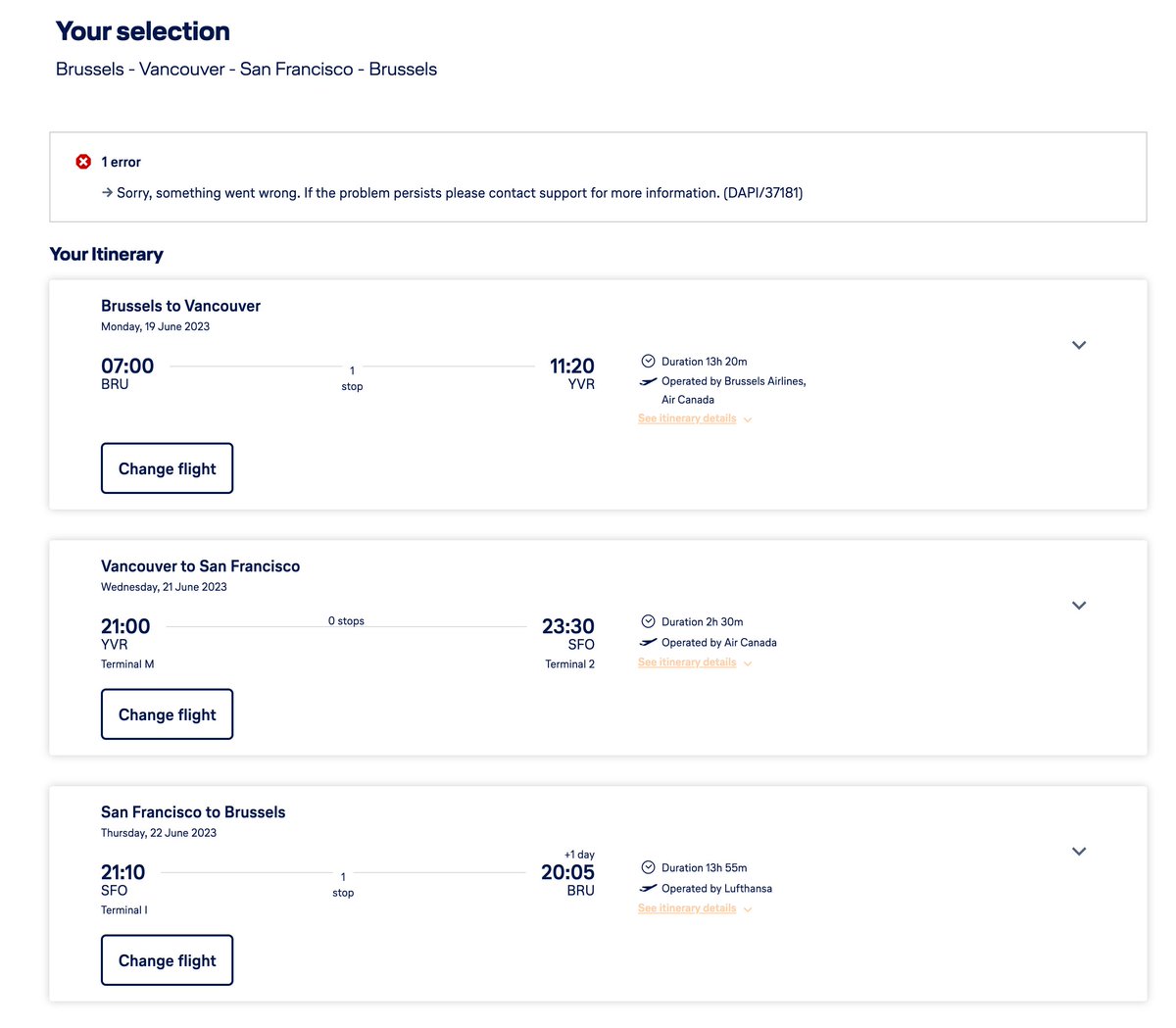The width and height of the screenshot is (1176, 1028).
Task: Expand the Vancouver to San Francisco card chevron
Action: (x=1079, y=606)
